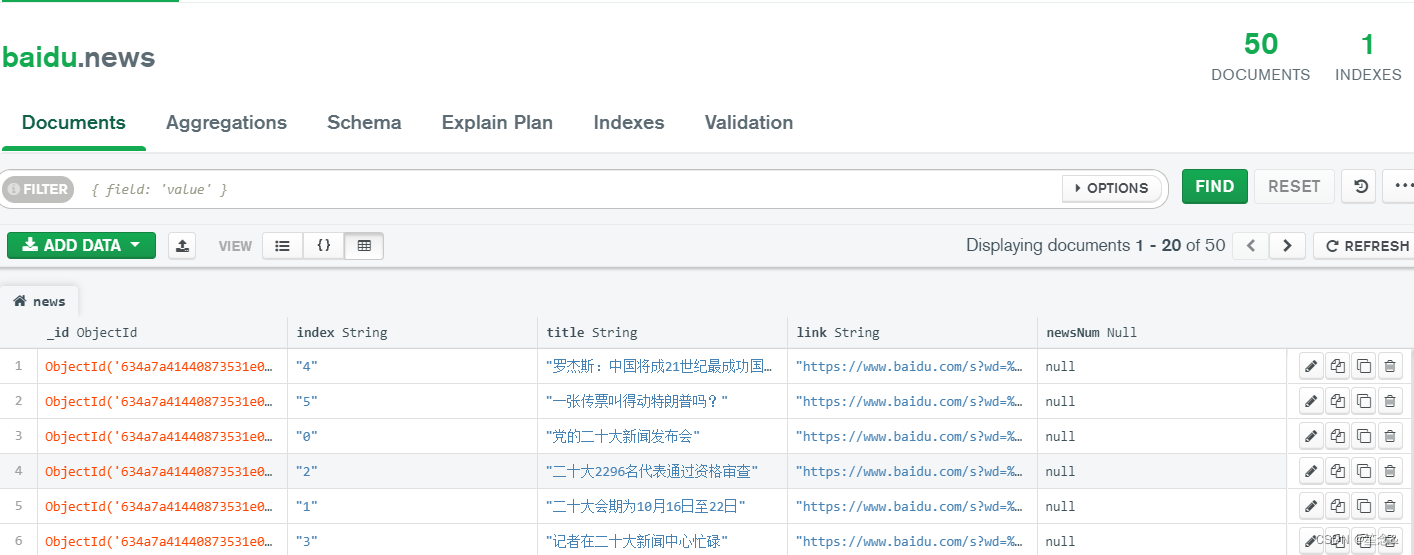The width and height of the screenshot is (1414, 555).
Task: Select title cell "二十大2296名代表通过资格审查"
Action: click(x=662, y=471)
